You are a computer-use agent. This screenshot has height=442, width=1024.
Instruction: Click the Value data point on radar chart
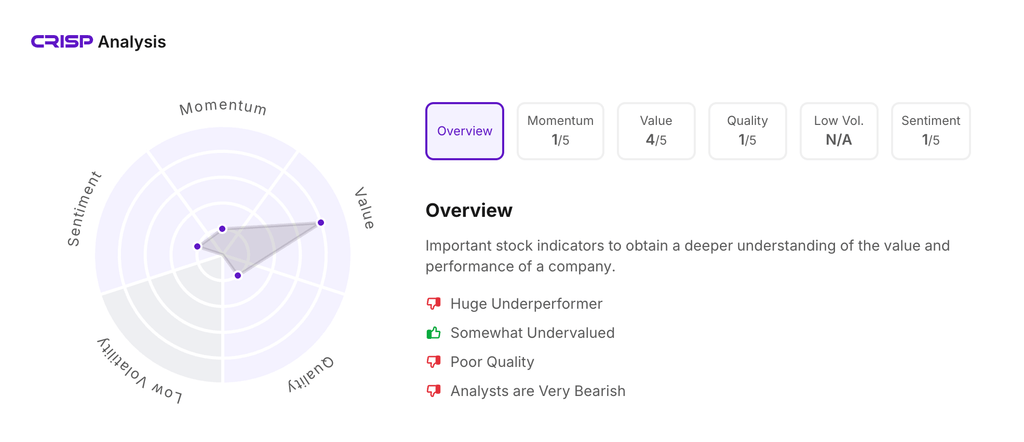(x=321, y=223)
